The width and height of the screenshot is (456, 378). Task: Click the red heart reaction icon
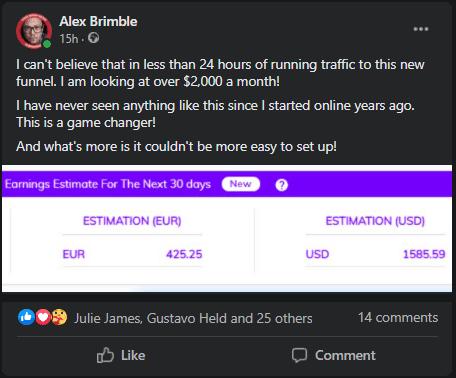point(43,317)
